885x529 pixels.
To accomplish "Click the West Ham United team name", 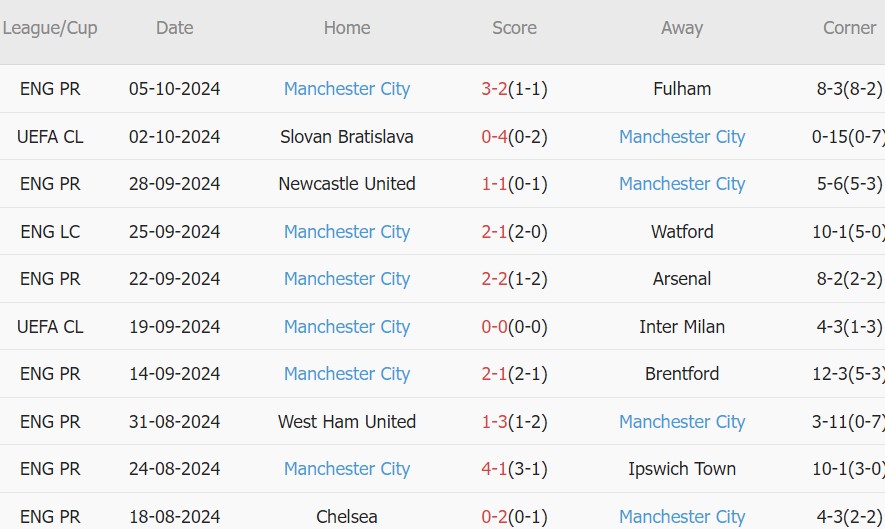I will click(347, 422).
